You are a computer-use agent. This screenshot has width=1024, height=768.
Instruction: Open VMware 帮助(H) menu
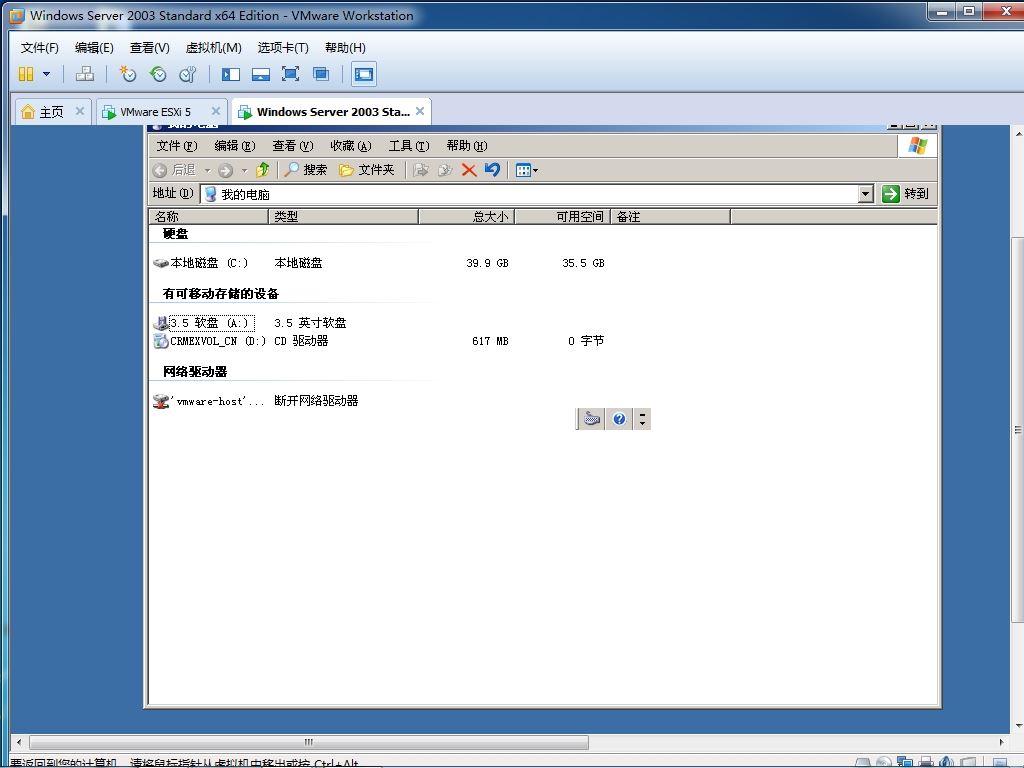coord(345,48)
